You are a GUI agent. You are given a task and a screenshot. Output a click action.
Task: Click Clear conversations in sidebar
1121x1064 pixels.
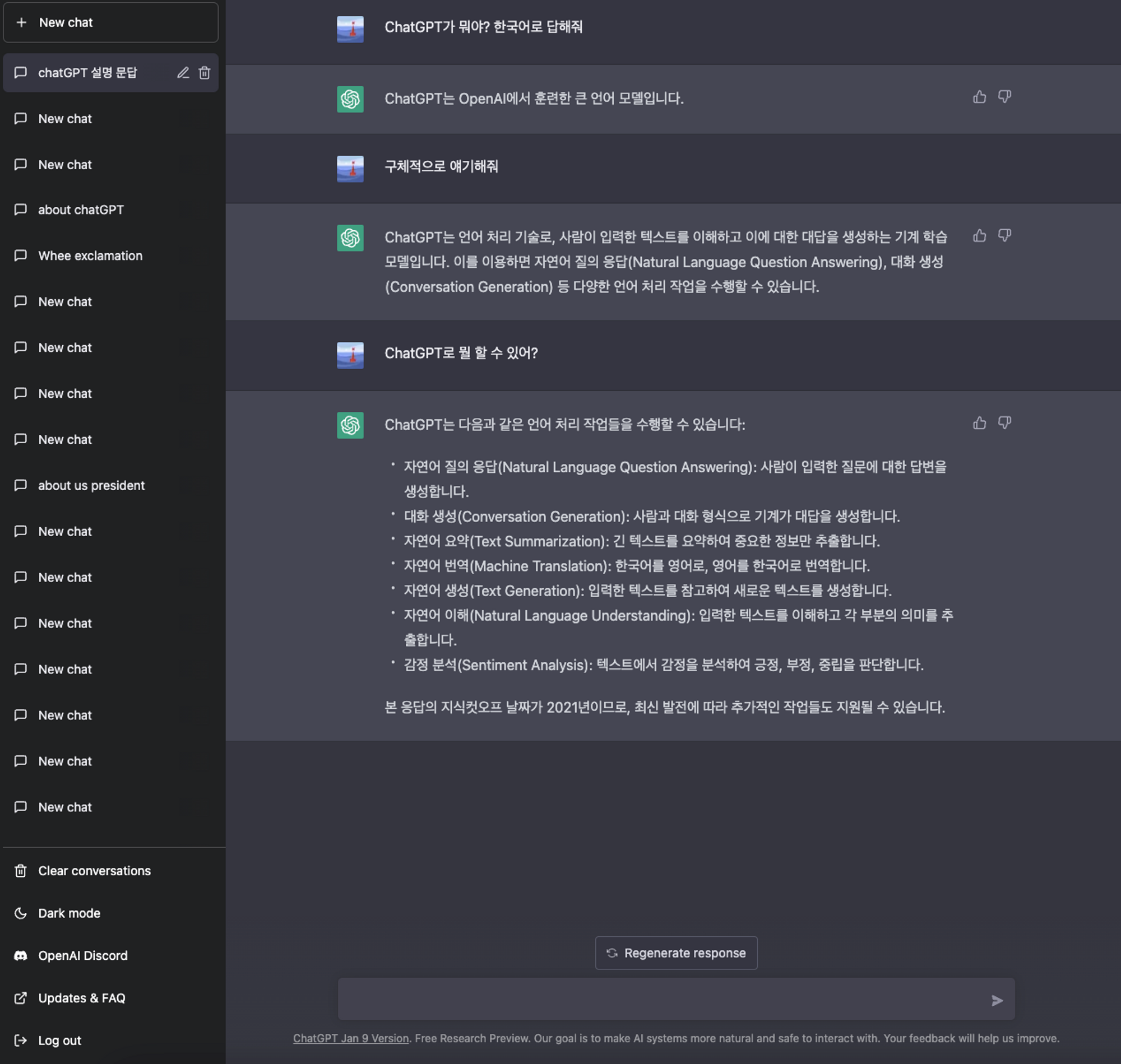pos(94,871)
